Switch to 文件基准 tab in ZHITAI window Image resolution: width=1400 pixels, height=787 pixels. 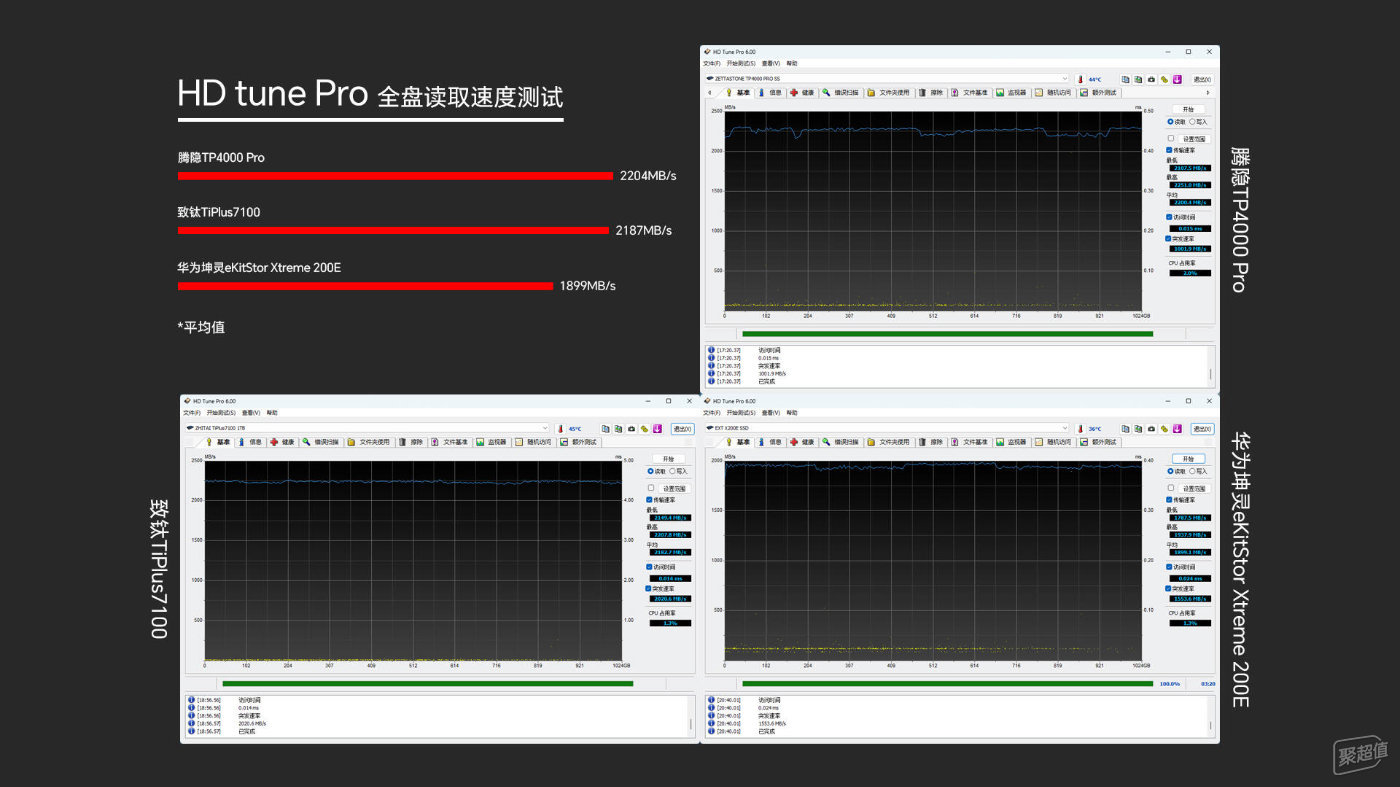pos(451,442)
